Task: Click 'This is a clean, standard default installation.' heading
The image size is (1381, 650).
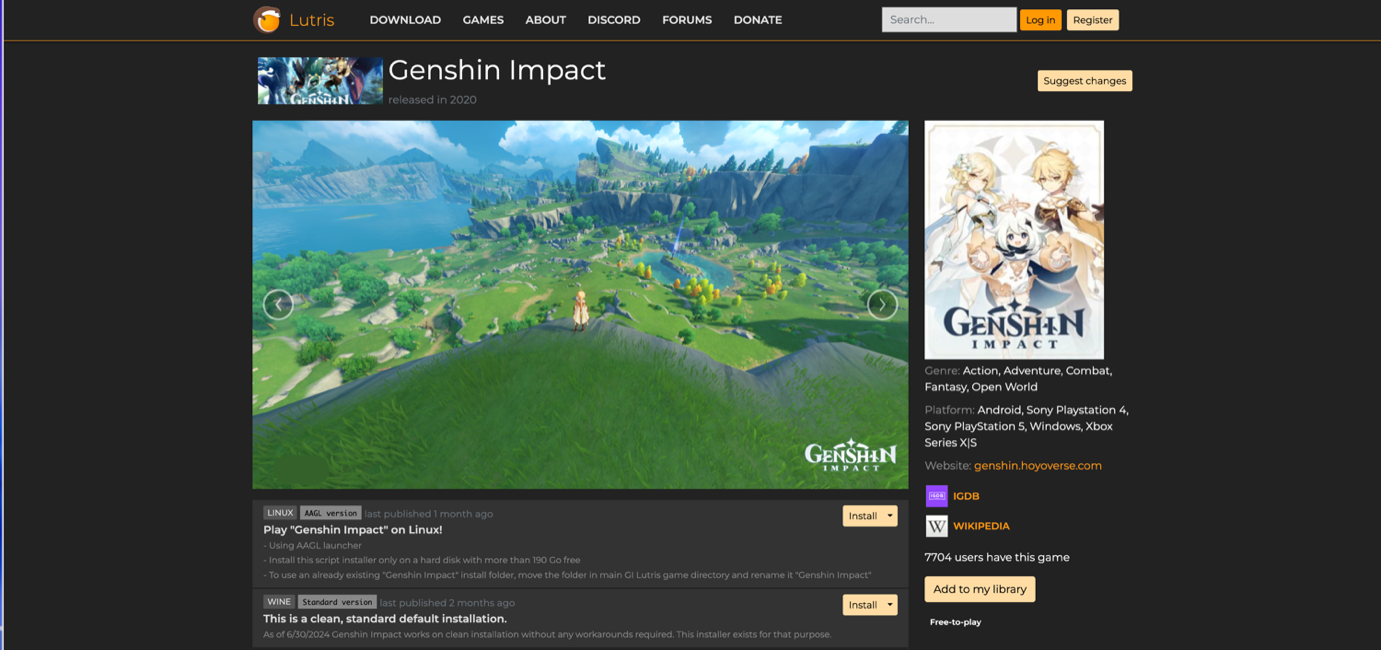Action: coord(385,619)
